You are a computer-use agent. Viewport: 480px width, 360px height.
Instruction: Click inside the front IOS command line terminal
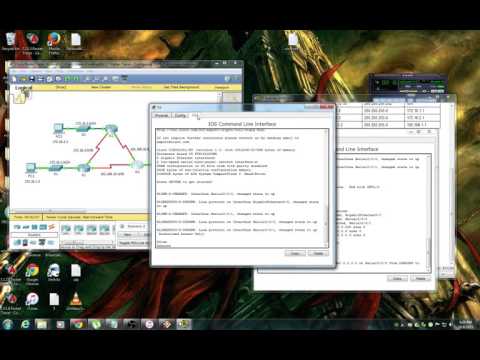[240, 188]
